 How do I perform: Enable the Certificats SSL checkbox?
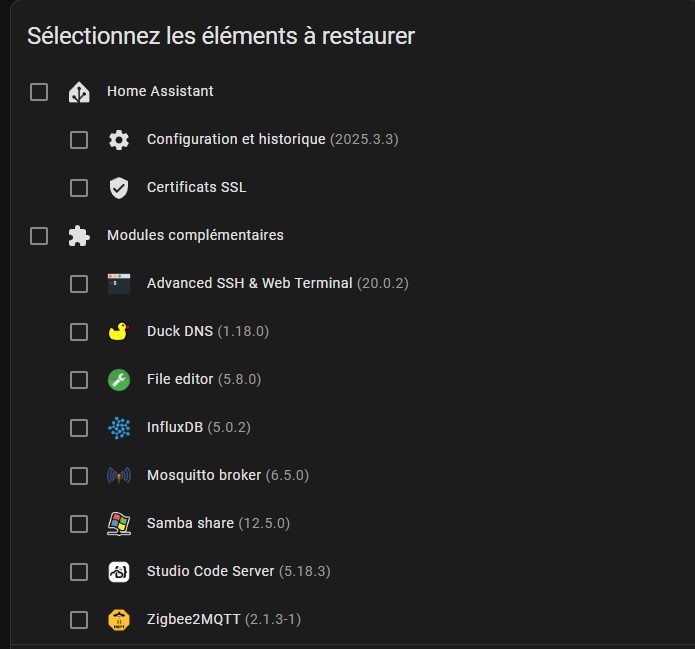79,188
